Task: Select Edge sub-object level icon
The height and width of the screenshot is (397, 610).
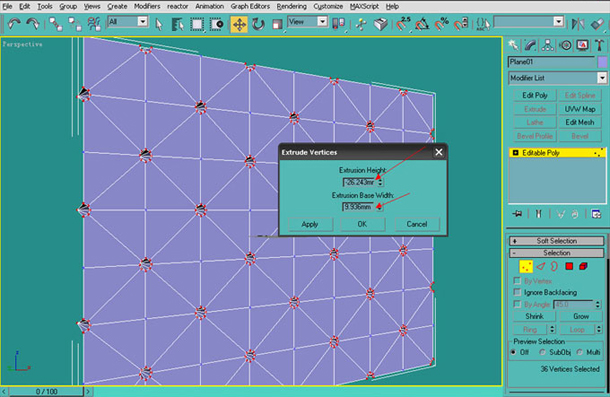Action: tap(540, 267)
